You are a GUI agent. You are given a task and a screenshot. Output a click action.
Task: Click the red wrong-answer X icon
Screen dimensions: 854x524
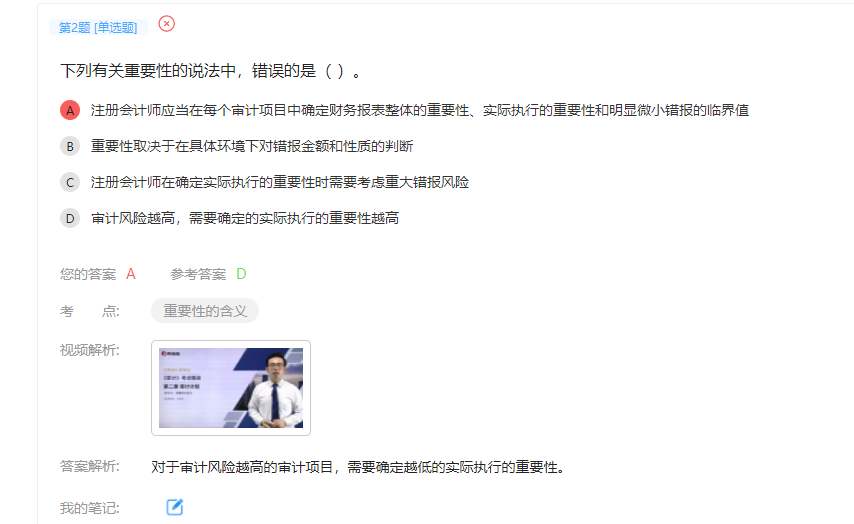click(x=167, y=24)
